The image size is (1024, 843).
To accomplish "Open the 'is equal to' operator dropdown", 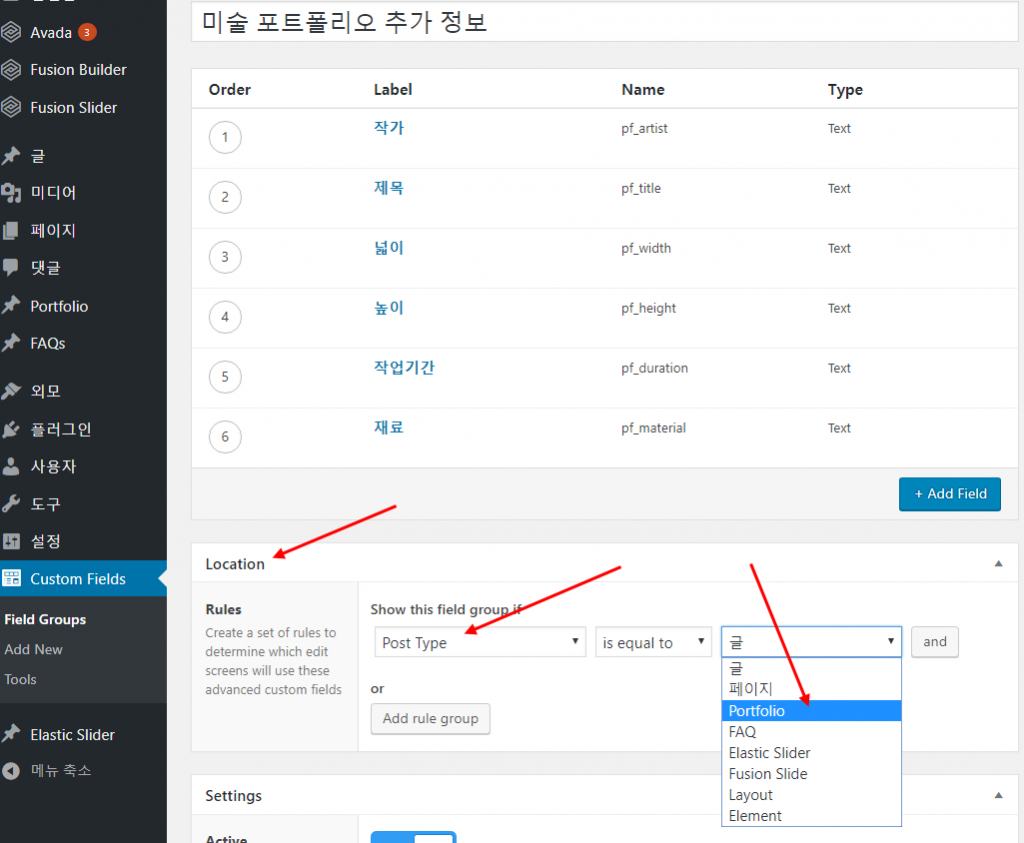I will coord(653,642).
